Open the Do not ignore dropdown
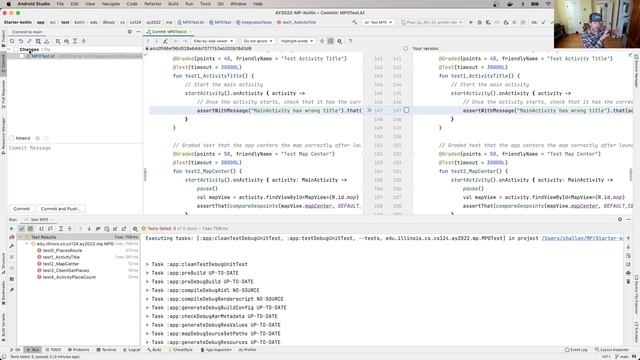 pyautogui.click(x=258, y=41)
